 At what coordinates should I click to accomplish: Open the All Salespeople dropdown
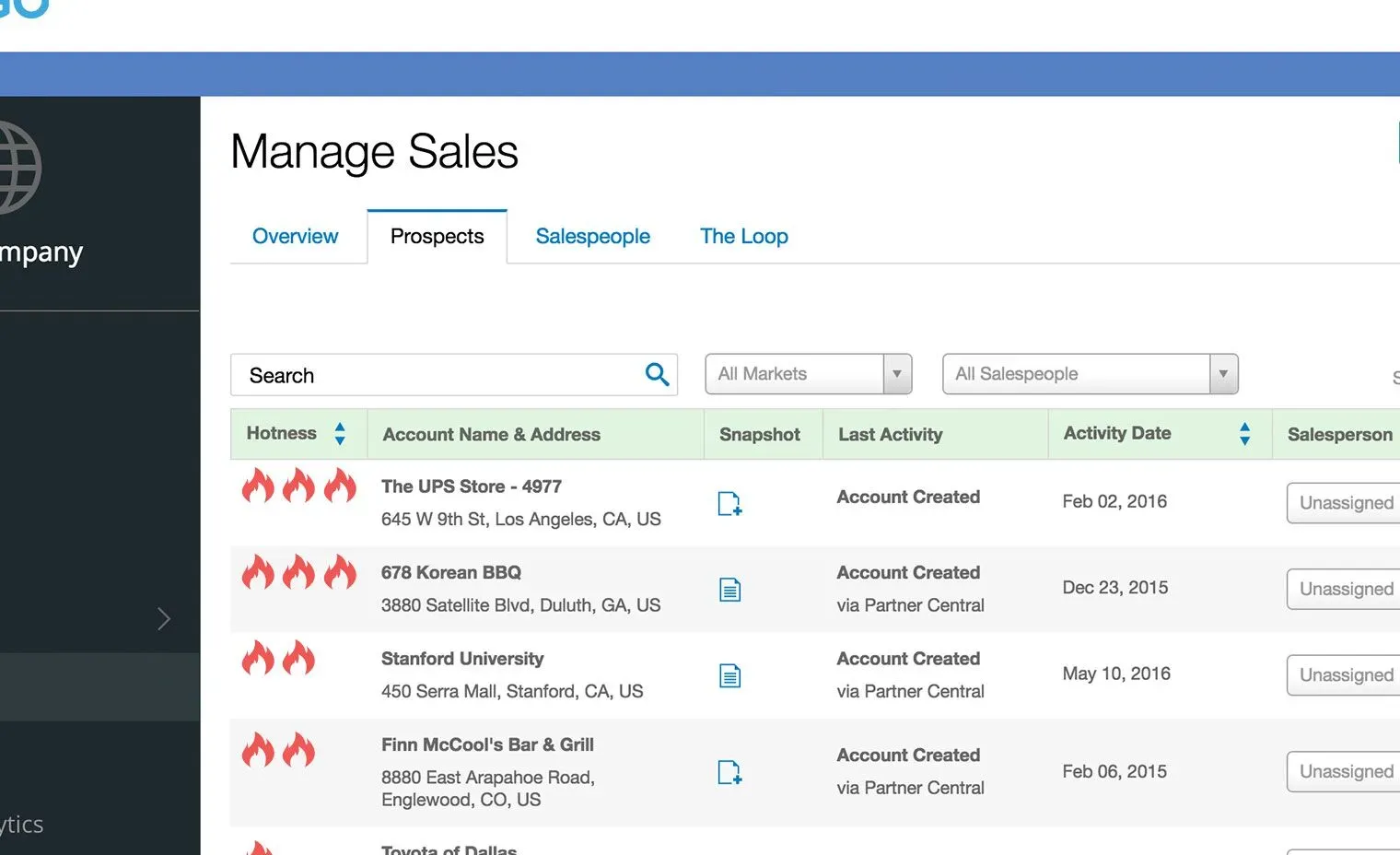click(1090, 374)
